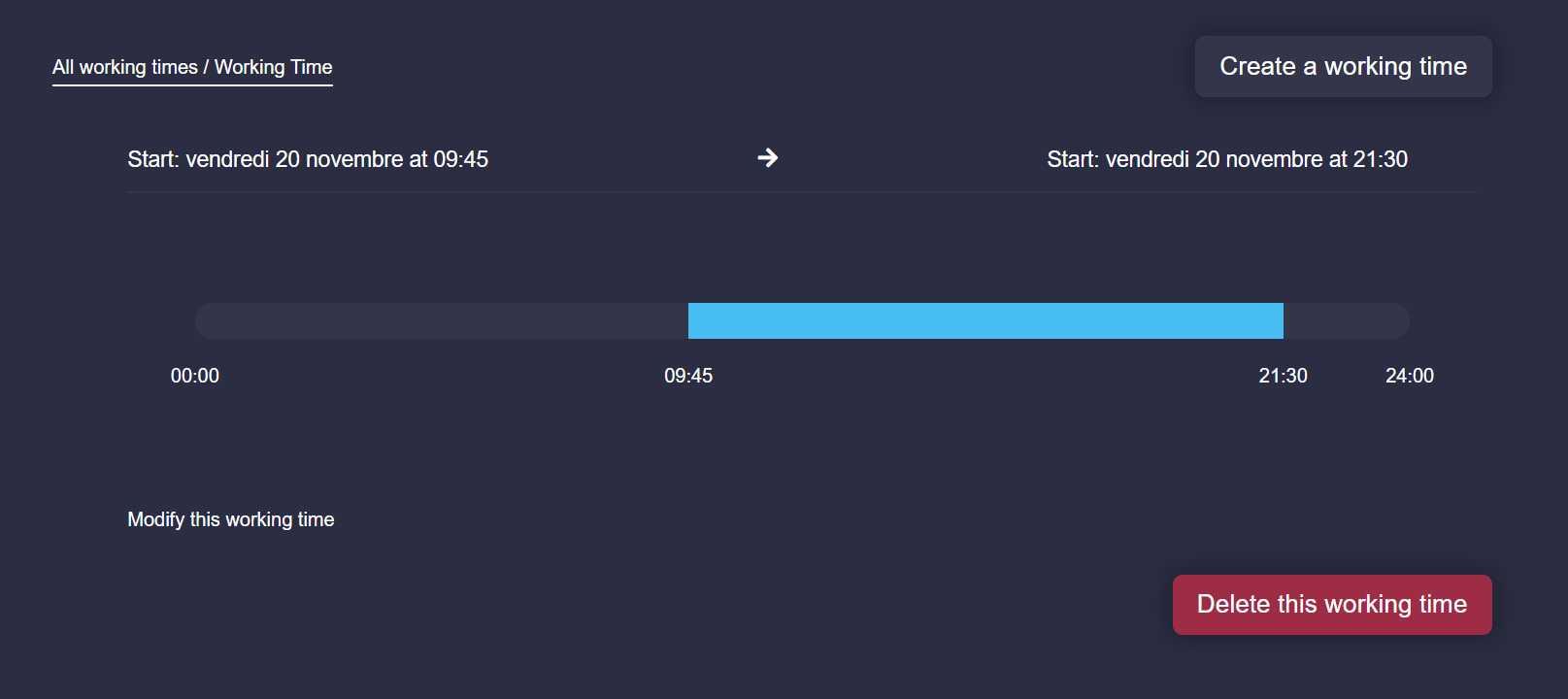
Task: Click the Create a working time button
Action: coord(1343,66)
